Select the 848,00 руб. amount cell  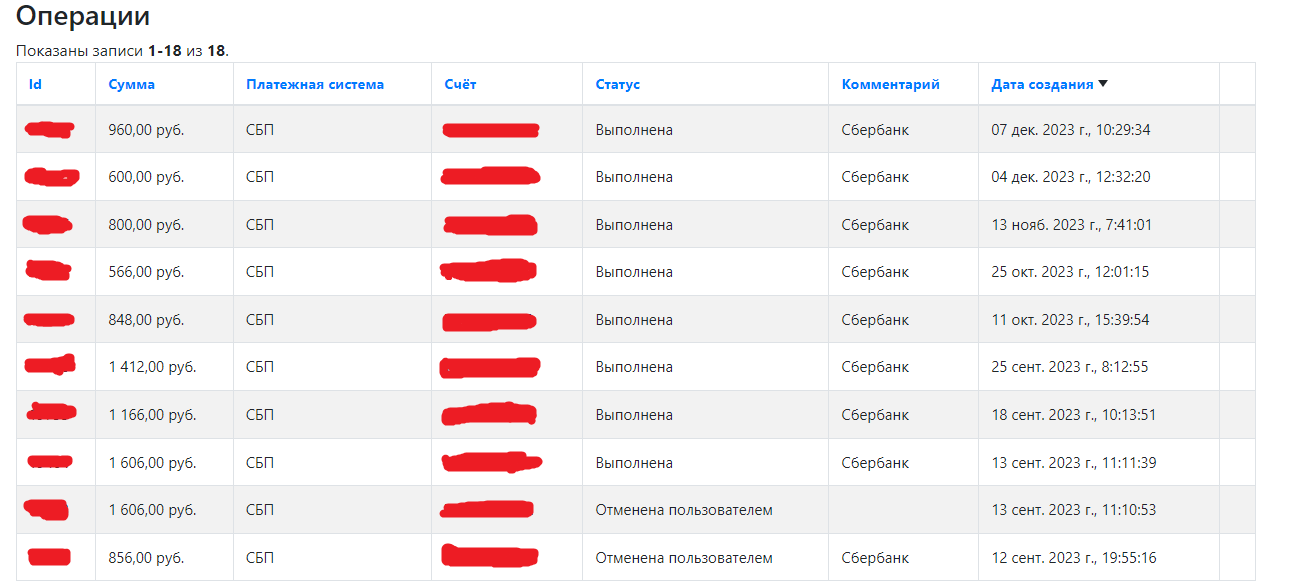tap(164, 320)
